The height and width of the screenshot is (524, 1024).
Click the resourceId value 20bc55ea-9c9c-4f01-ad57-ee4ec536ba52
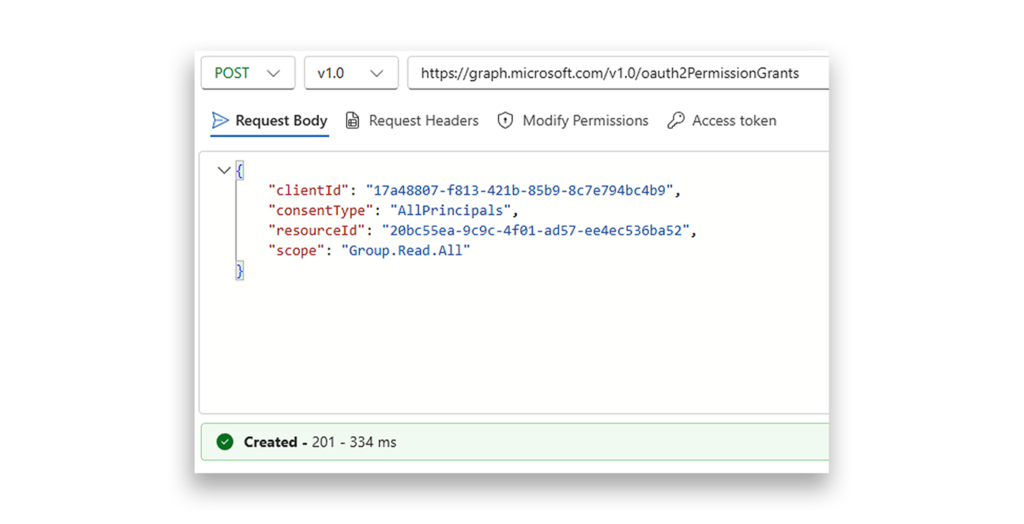coord(536,231)
